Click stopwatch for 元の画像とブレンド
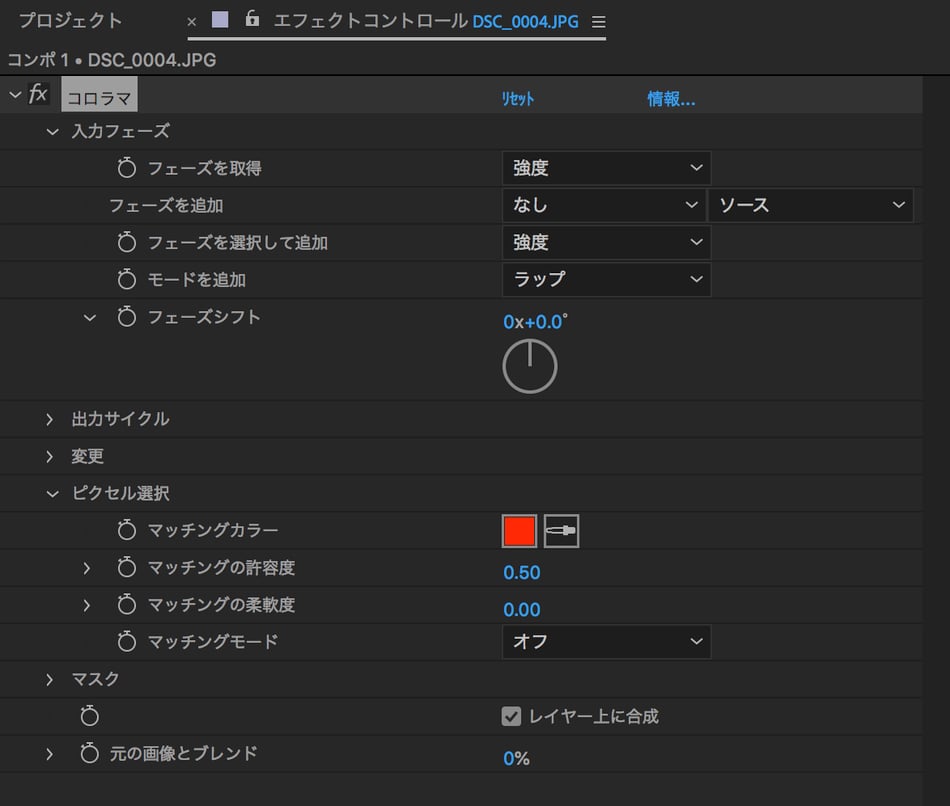 [90, 754]
